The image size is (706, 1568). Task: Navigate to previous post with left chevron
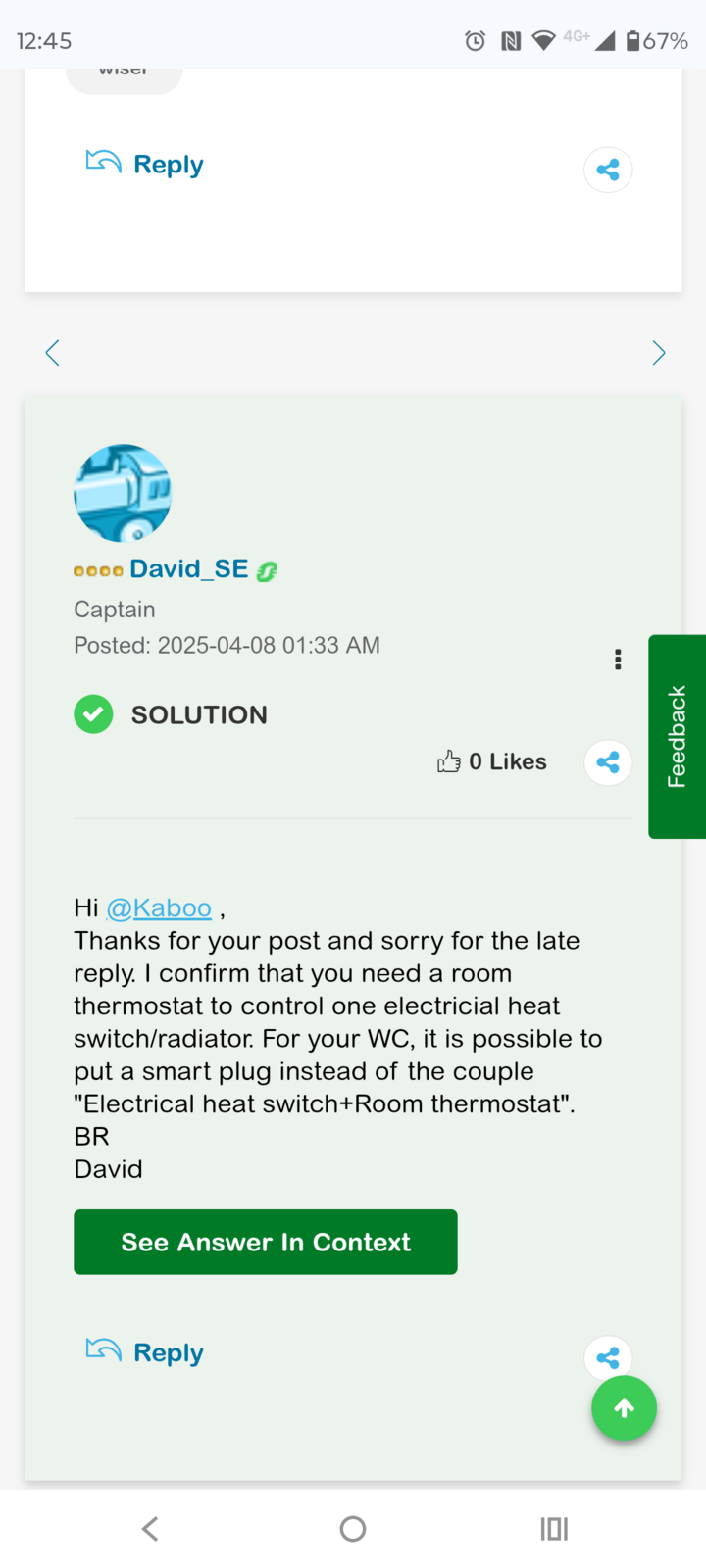52,352
